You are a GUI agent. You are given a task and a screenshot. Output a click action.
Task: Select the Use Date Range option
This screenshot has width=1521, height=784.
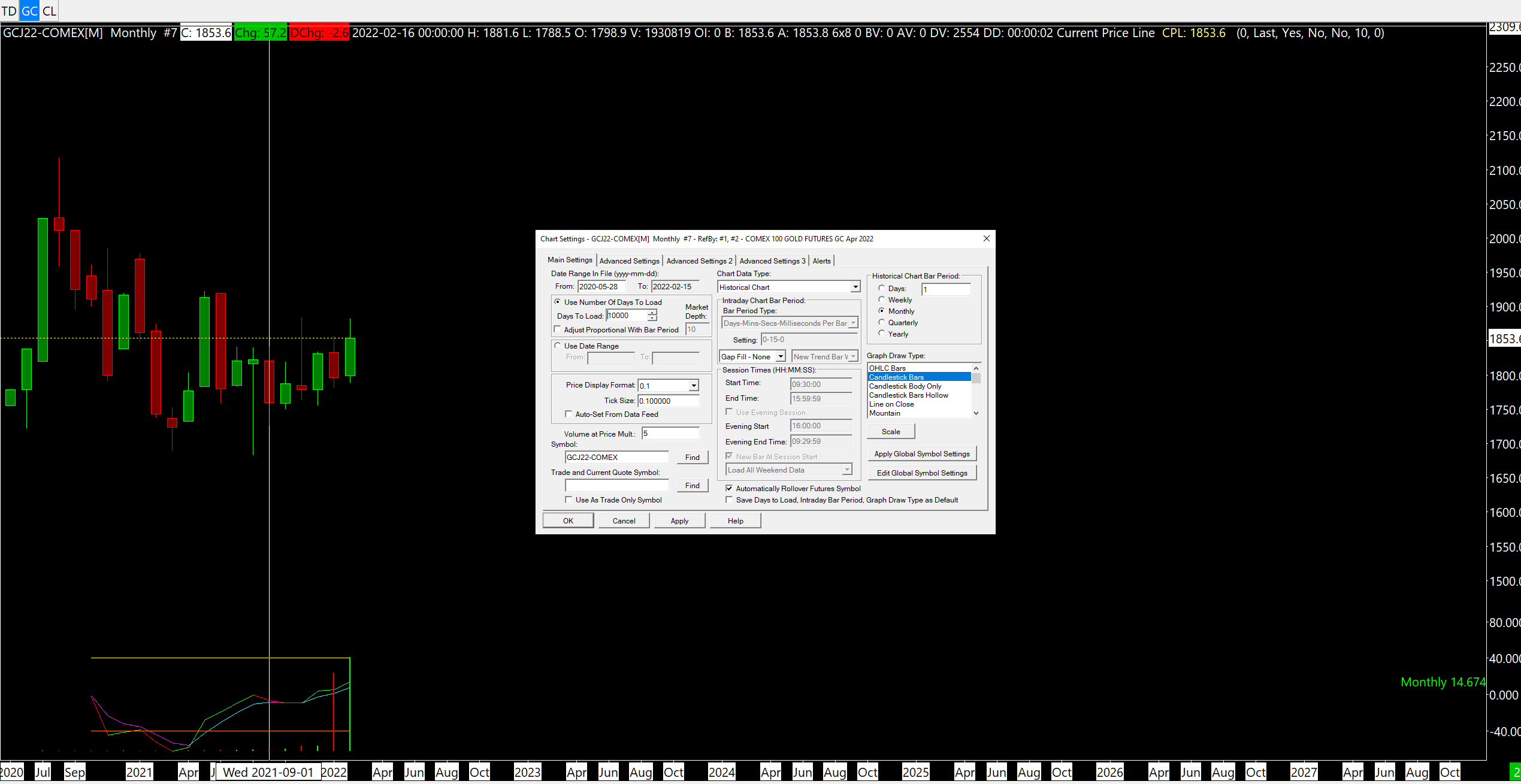pyautogui.click(x=558, y=346)
